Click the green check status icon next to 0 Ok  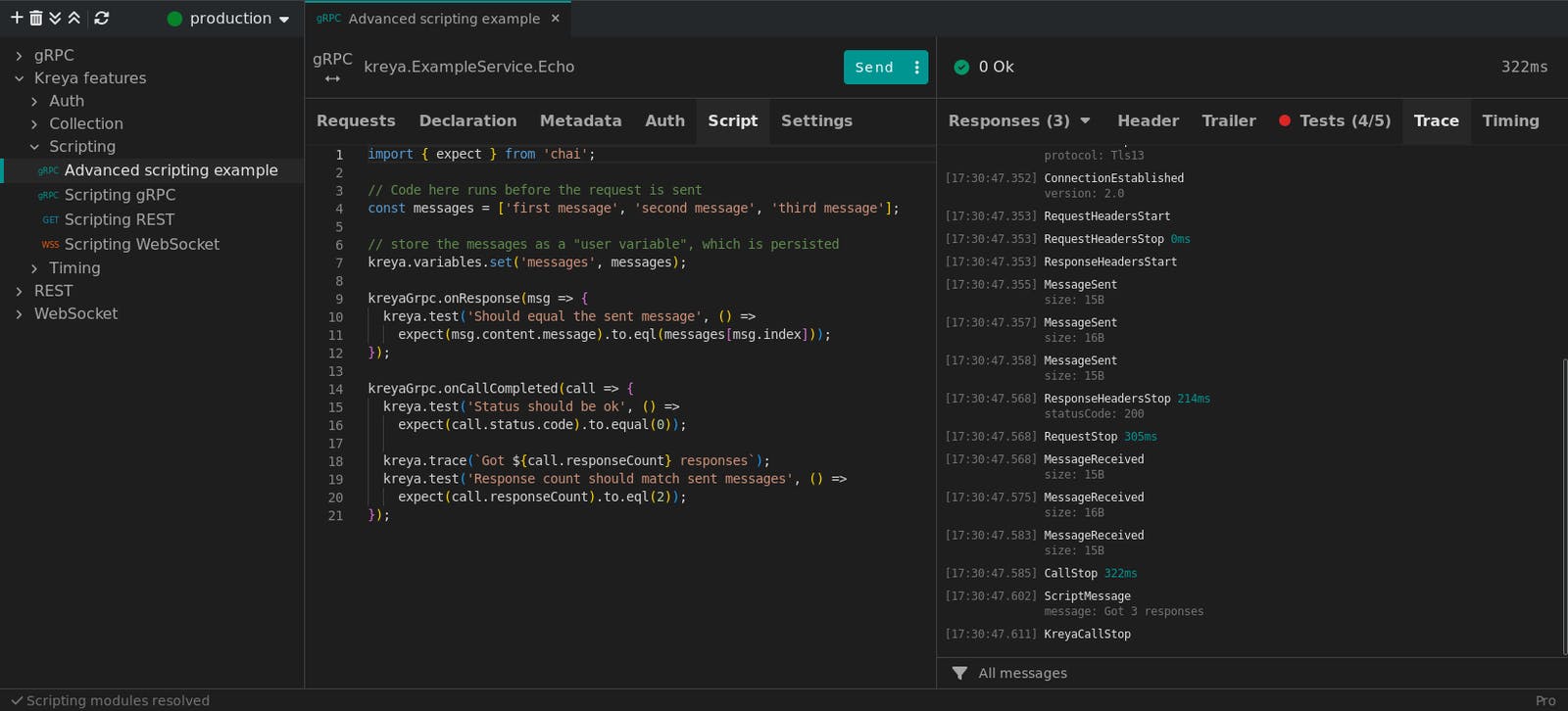[961, 67]
